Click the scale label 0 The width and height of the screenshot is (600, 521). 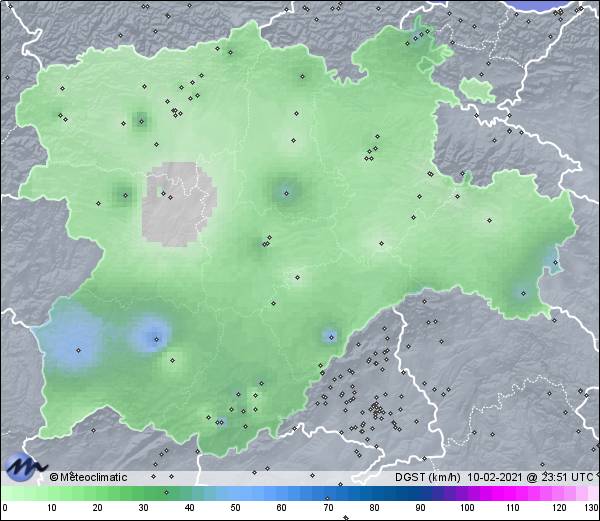click(5, 508)
